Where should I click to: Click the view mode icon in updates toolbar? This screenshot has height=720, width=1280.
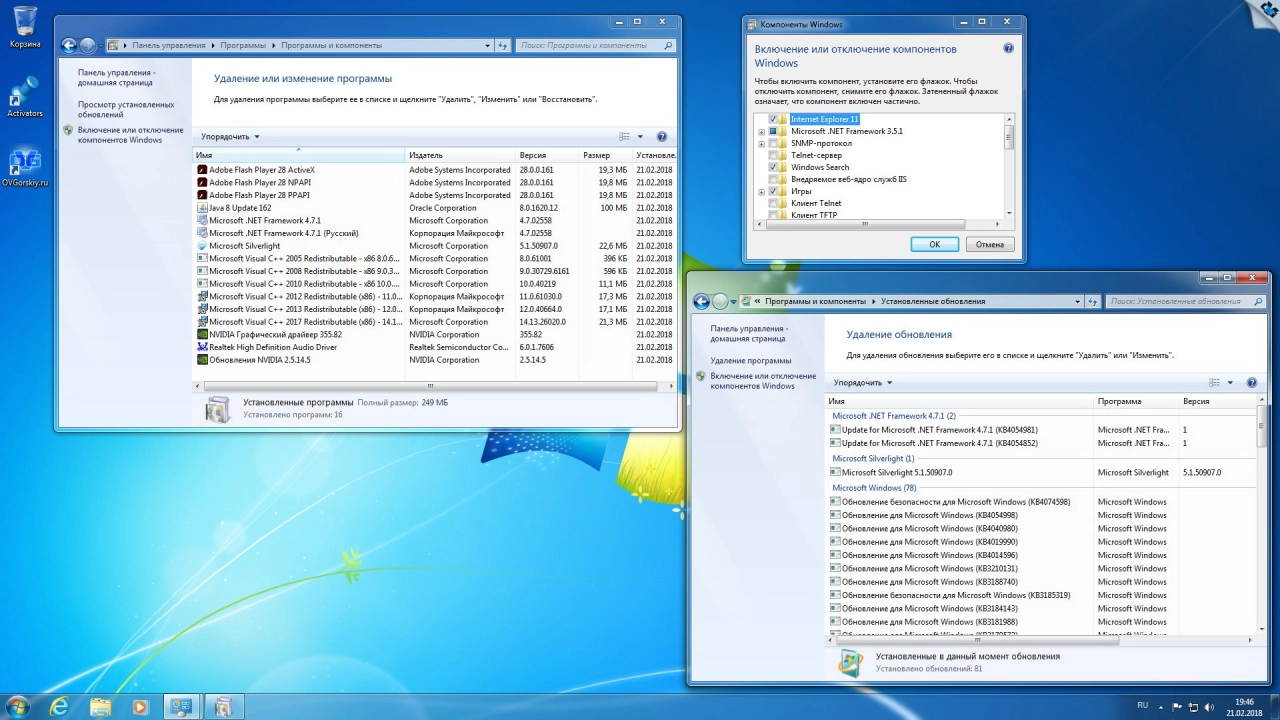coord(1214,382)
